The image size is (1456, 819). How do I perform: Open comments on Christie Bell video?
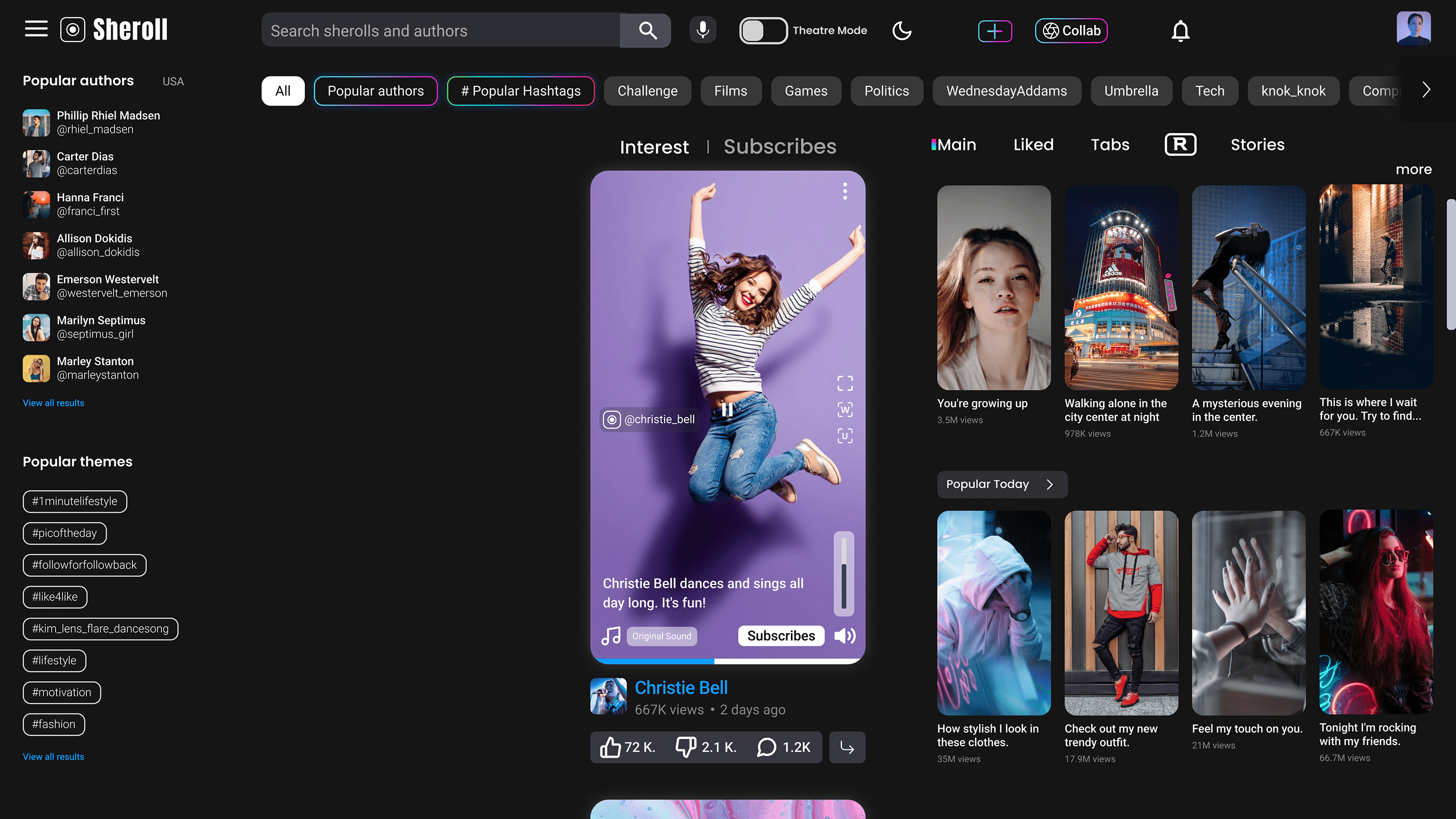click(766, 747)
